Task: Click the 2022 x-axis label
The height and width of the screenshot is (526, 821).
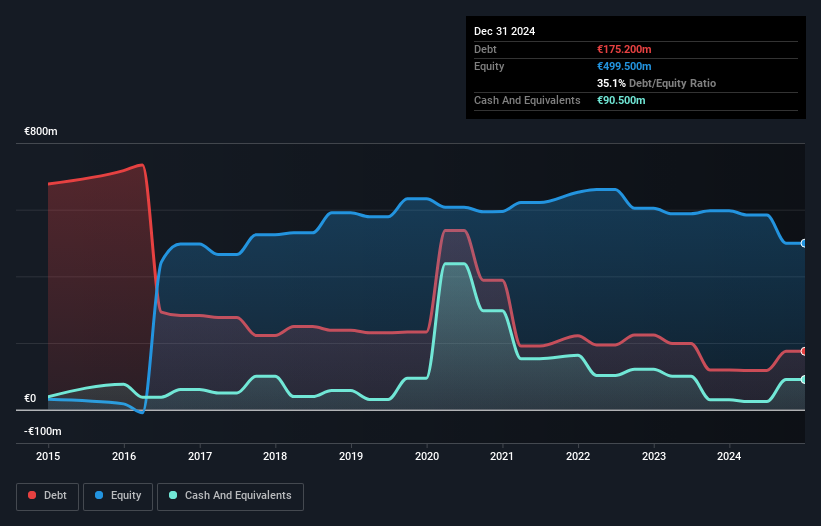Action: (578, 456)
